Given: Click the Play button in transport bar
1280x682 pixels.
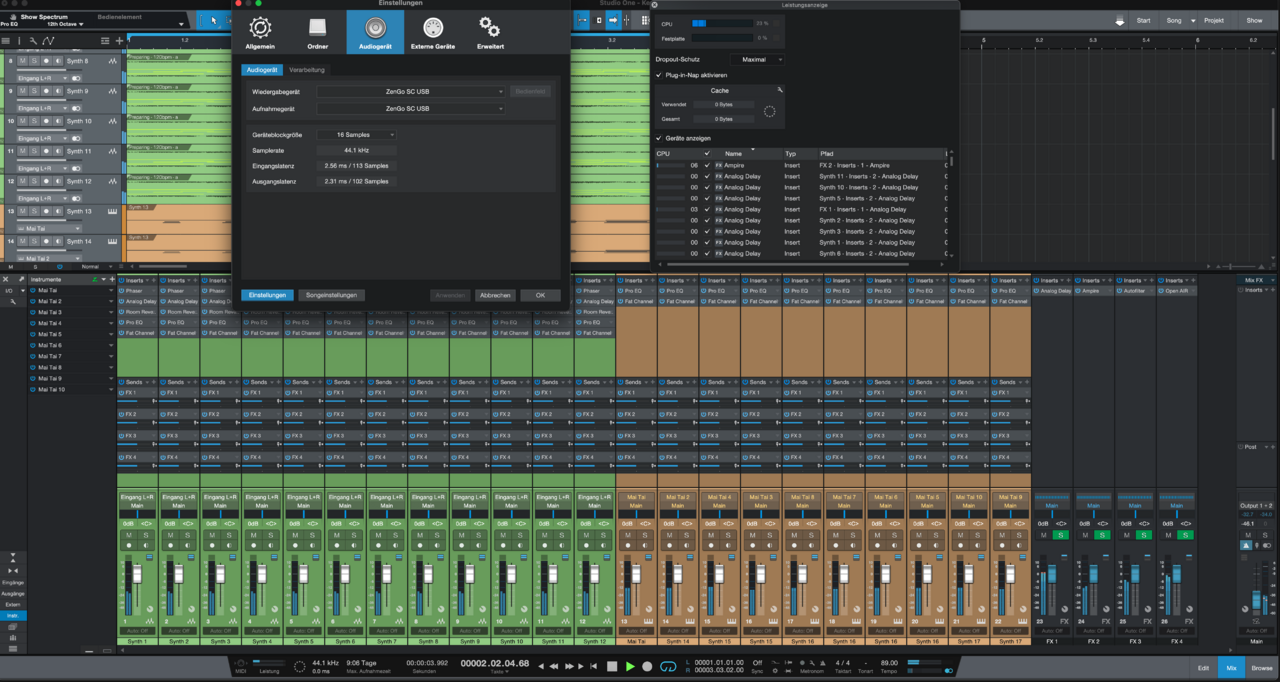Looking at the screenshot, I should tap(630, 666).
